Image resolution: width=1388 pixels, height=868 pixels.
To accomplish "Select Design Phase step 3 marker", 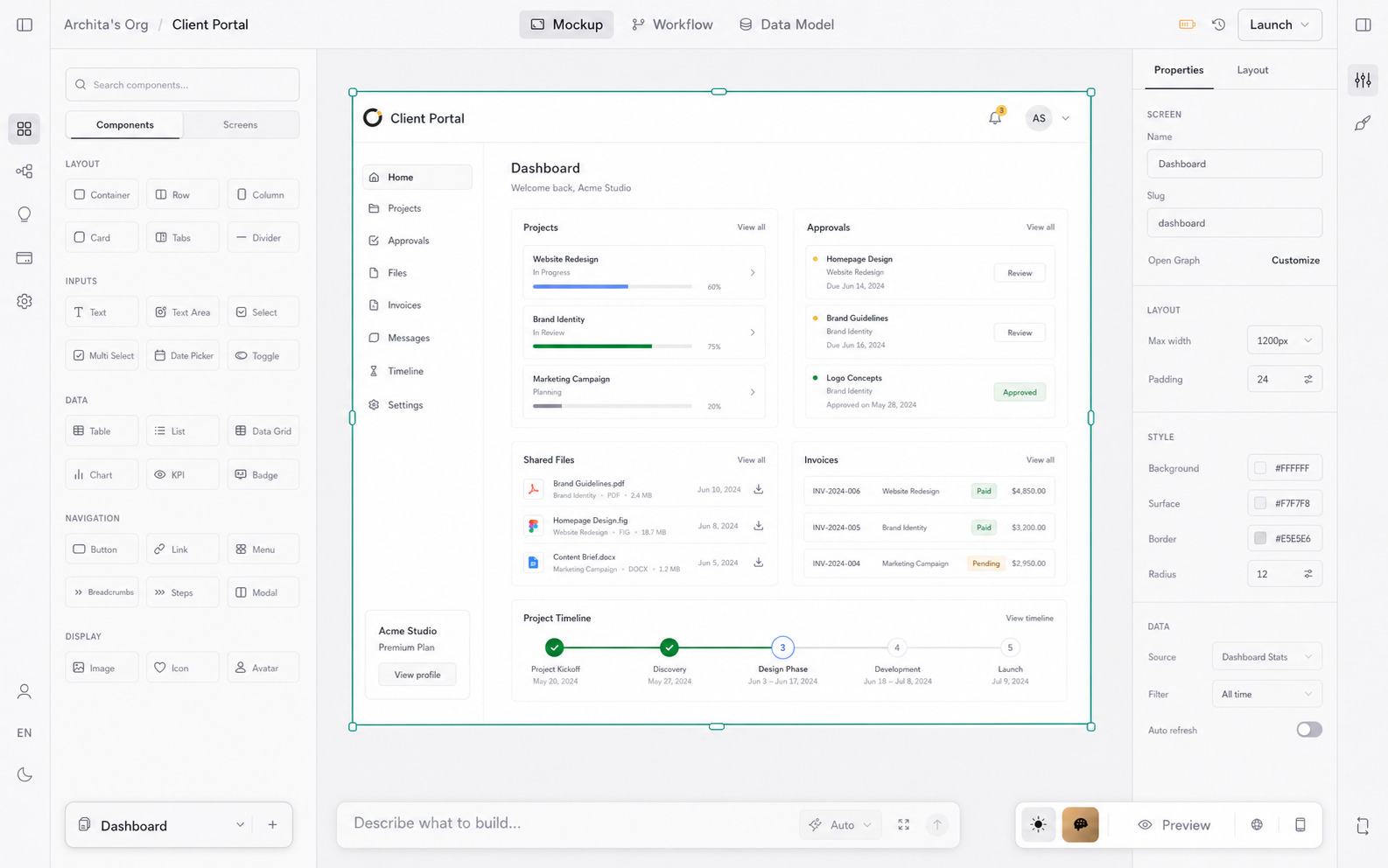I will coord(782,647).
